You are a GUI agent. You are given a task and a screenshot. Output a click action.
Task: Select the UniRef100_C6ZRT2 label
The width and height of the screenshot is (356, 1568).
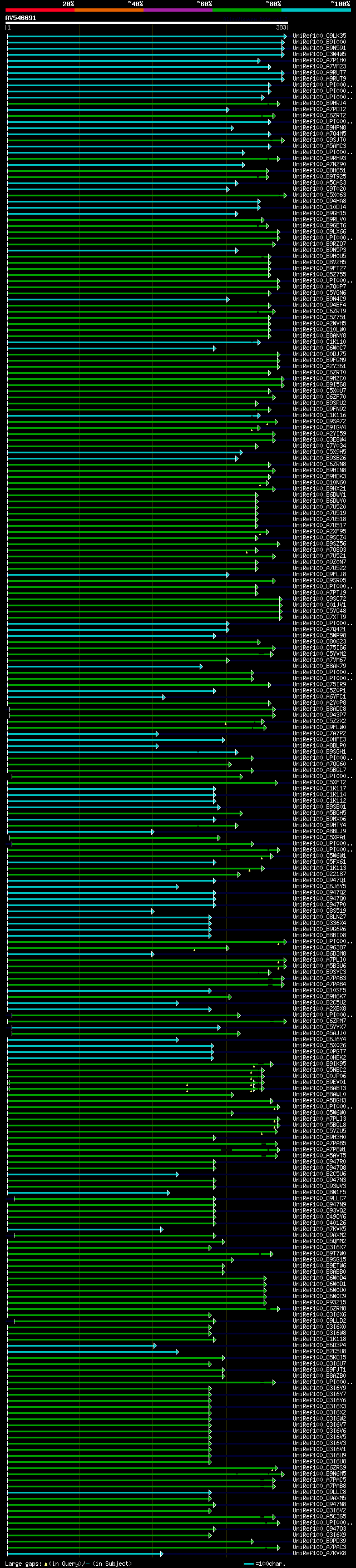point(319,116)
